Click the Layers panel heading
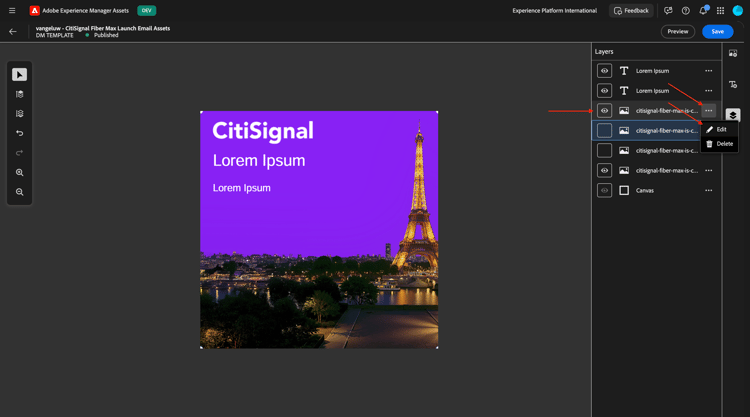Viewport: 750px width, 417px height. tap(604, 52)
